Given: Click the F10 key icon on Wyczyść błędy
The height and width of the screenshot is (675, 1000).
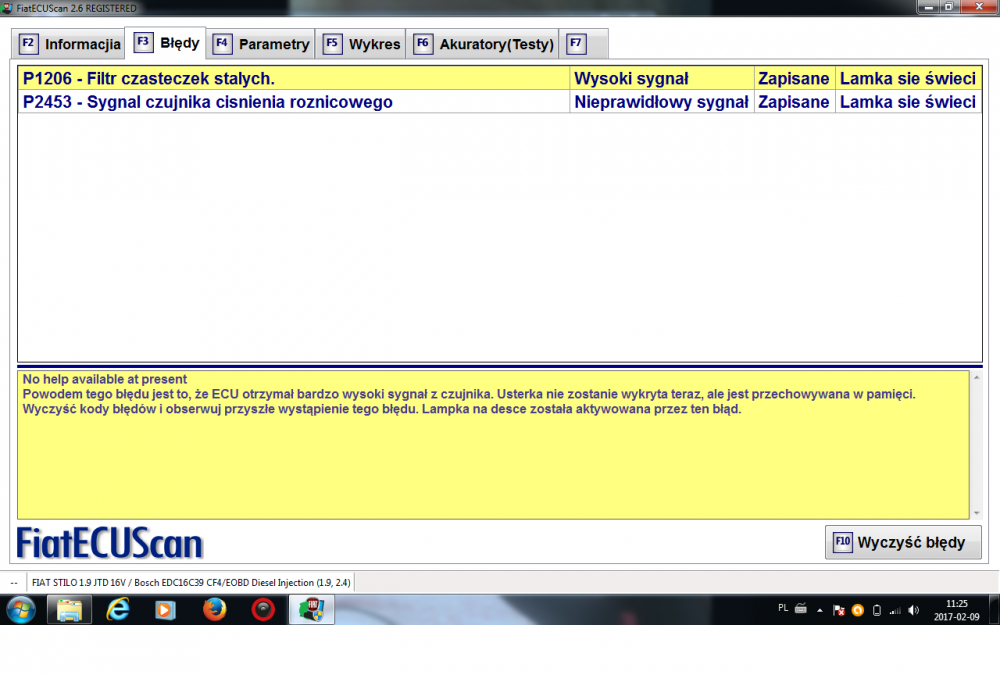Looking at the screenshot, I should 843,542.
